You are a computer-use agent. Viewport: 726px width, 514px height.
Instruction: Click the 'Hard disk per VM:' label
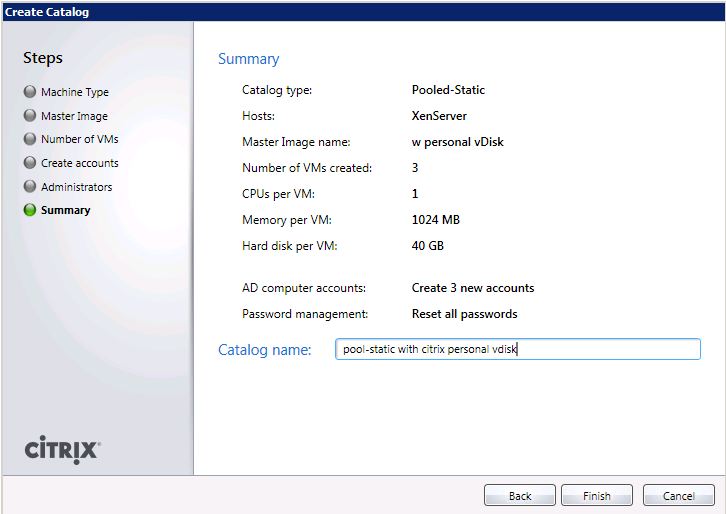[289, 246]
